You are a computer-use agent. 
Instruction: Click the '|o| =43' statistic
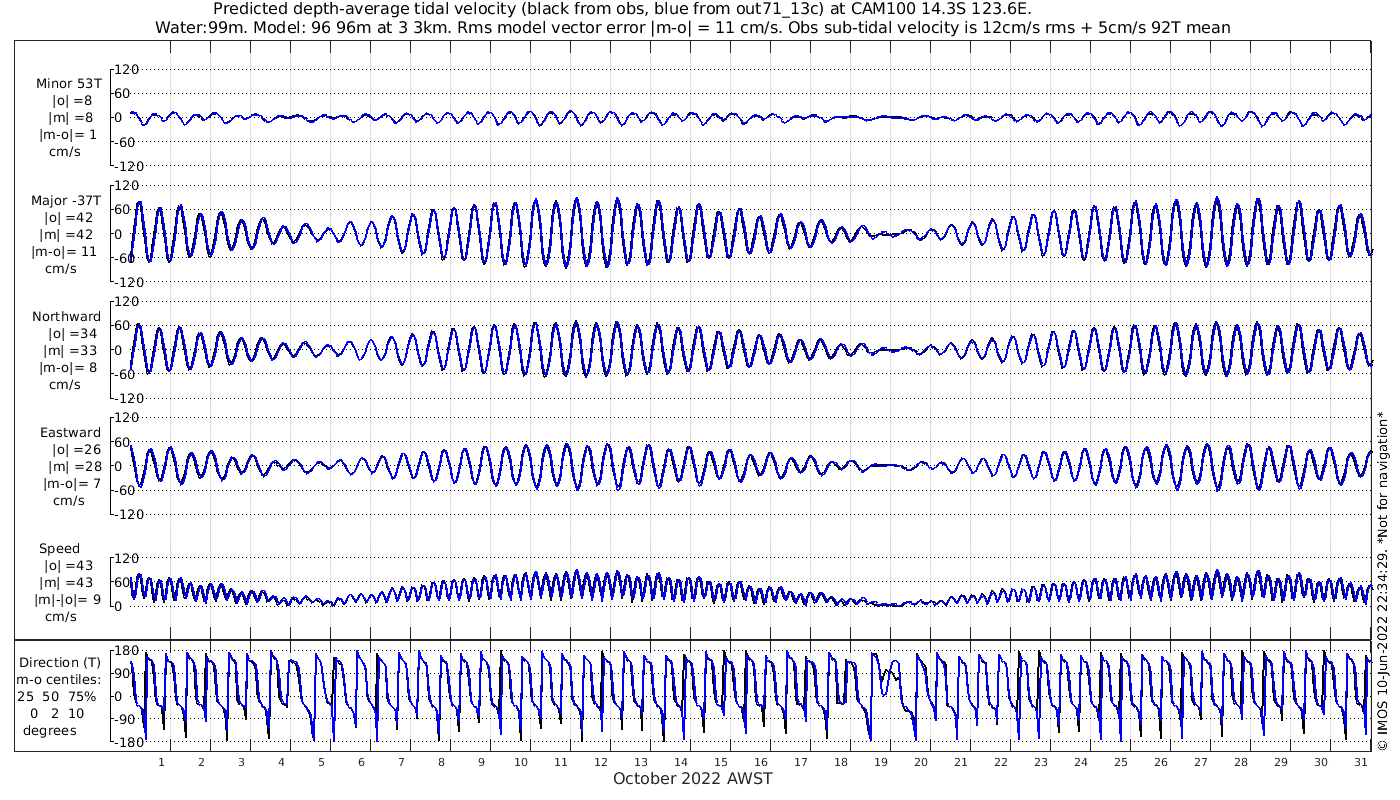(68, 566)
